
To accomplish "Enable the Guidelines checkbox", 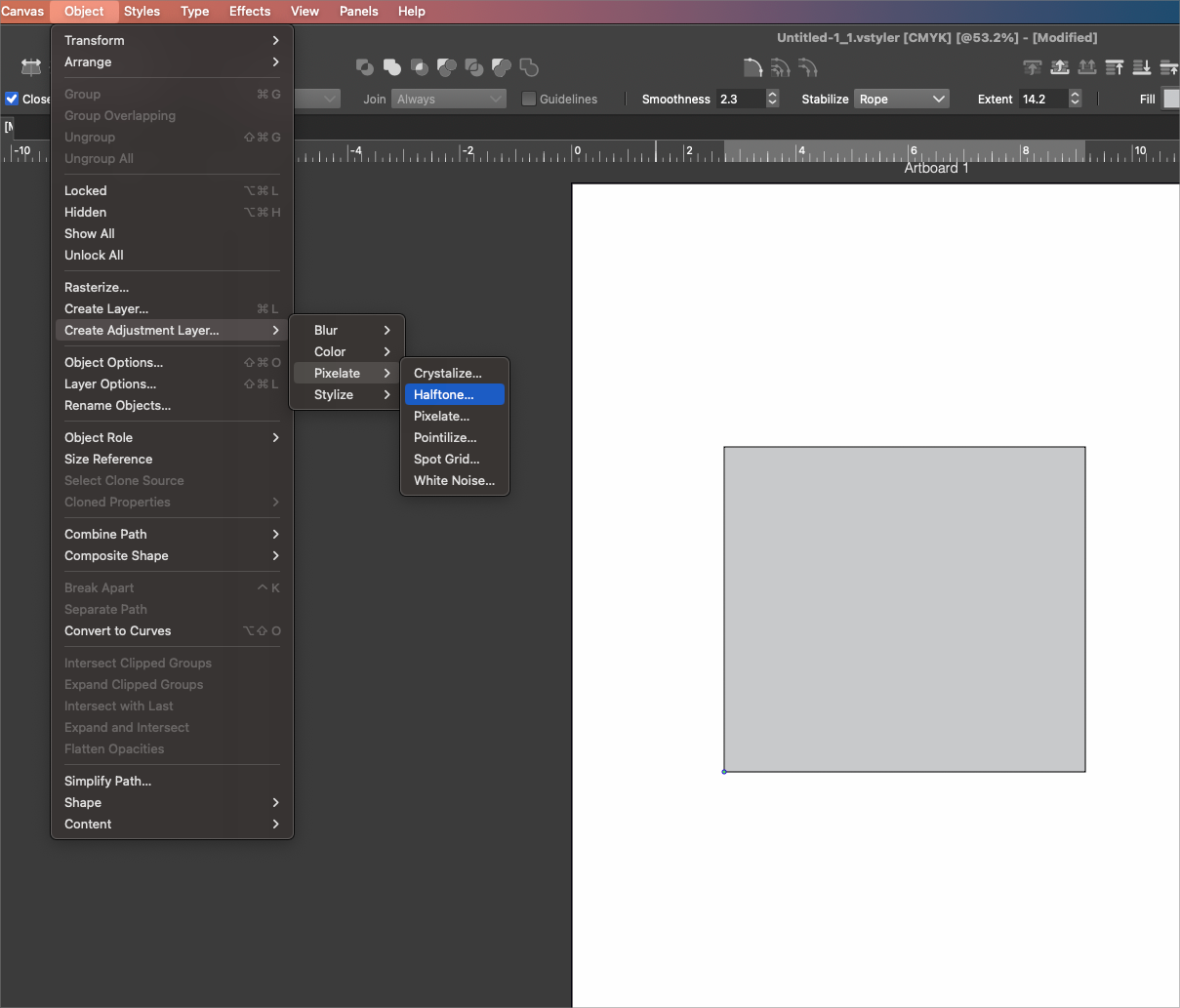I will click(x=529, y=99).
